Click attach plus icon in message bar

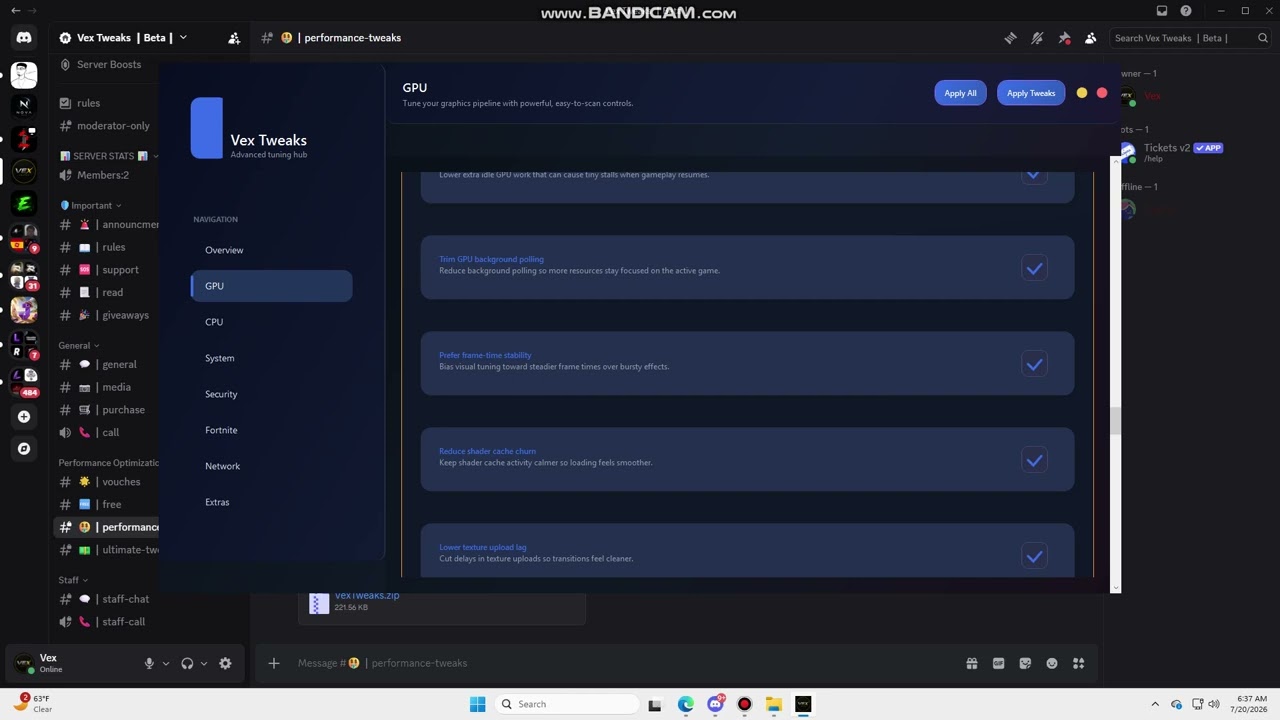[273, 663]
